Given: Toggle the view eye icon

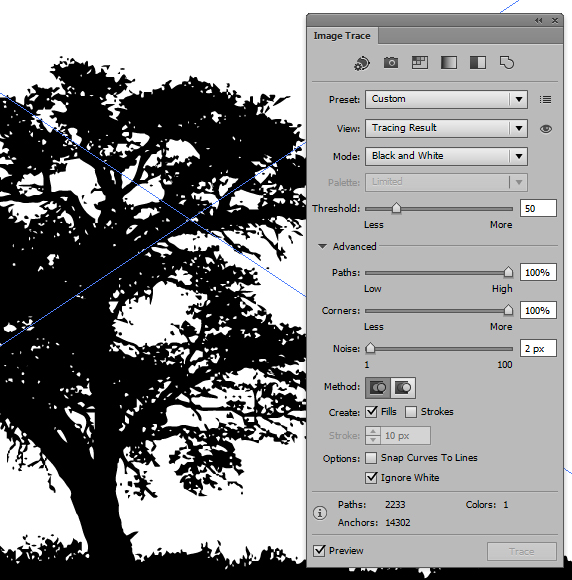Looking at the screenshot, I should [x=546, y=129].
